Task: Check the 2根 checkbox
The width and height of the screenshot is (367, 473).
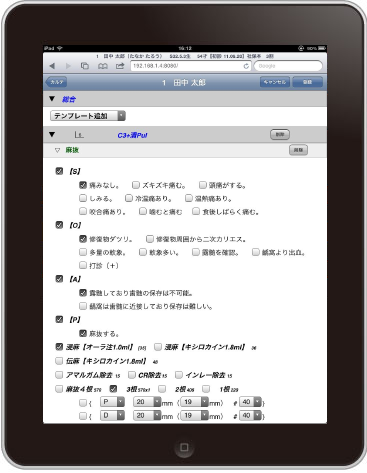Action: pyautogui.click(x=162, y=389)
